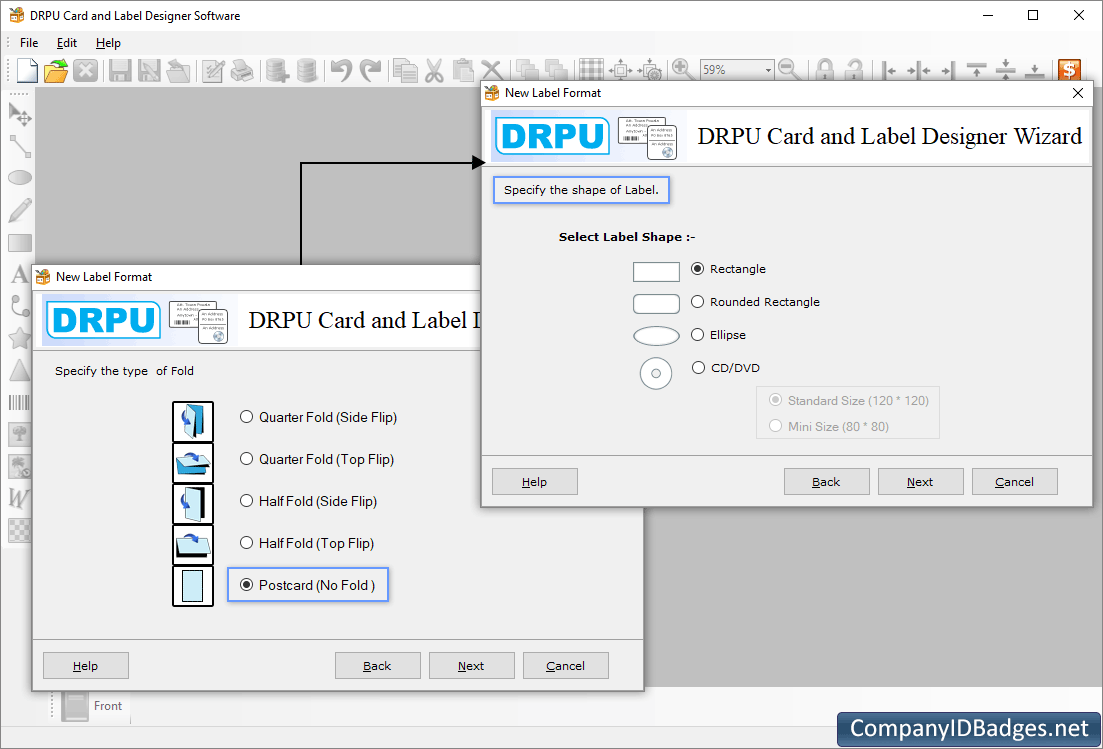Click the open padlock Unlock icon
Screen dimensions: 1103x749
point(854,70)
